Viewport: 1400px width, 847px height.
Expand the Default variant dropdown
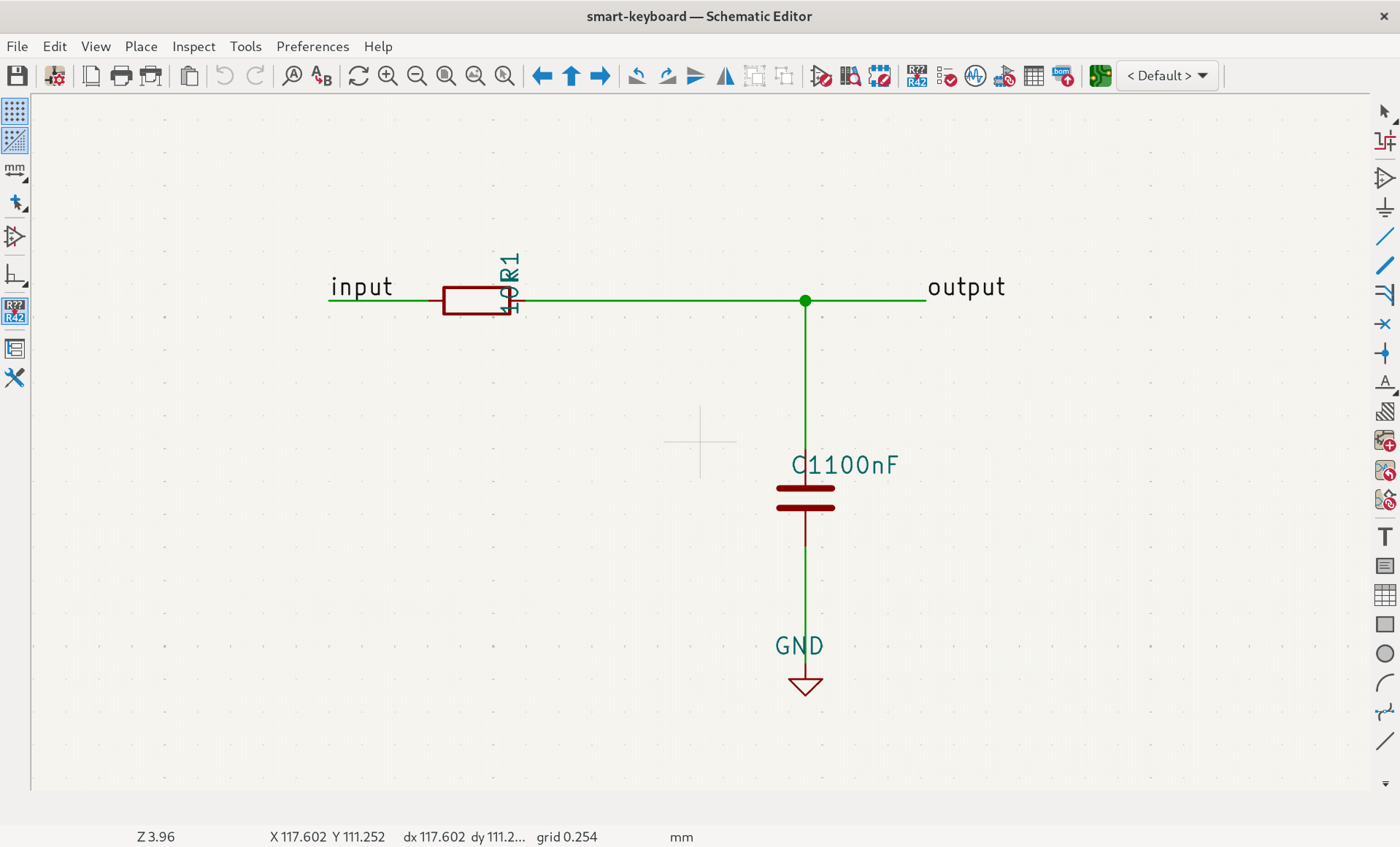[1167, 76]
